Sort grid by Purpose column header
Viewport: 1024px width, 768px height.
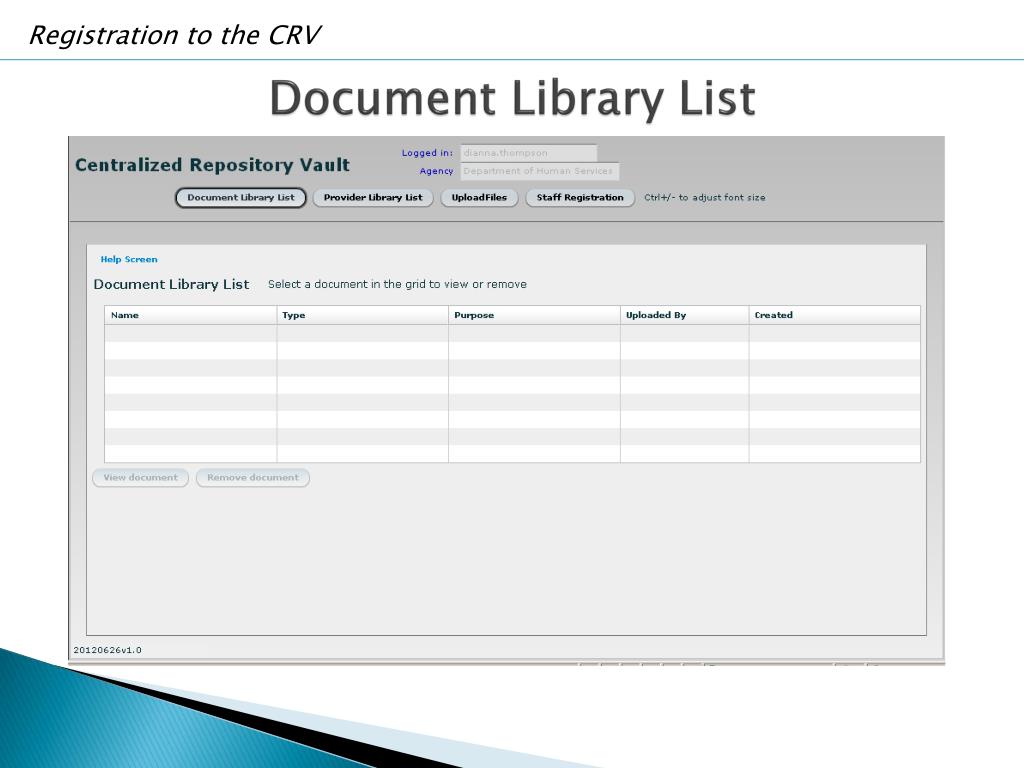pos(534,315)
